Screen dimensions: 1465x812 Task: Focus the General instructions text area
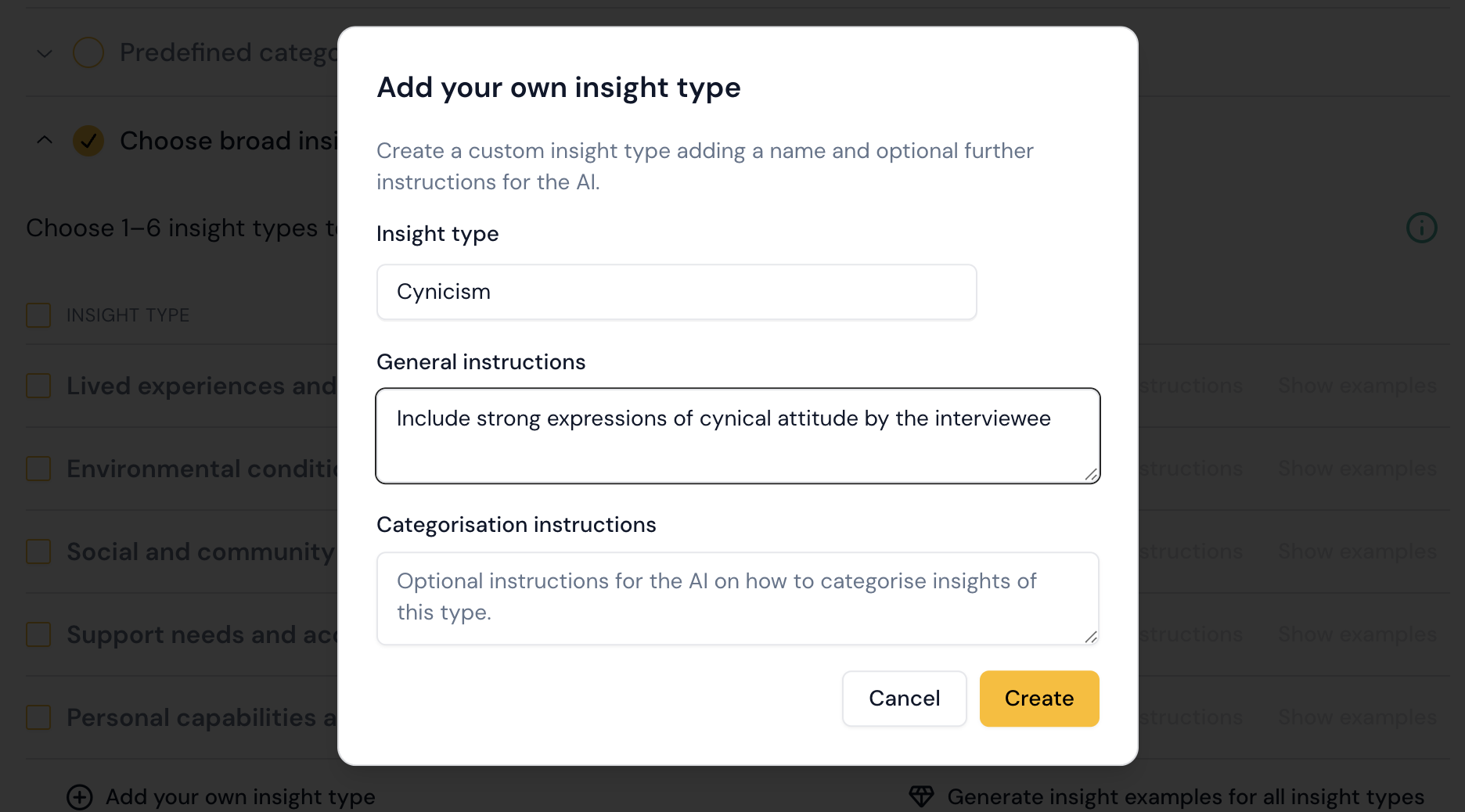(737, 435)
